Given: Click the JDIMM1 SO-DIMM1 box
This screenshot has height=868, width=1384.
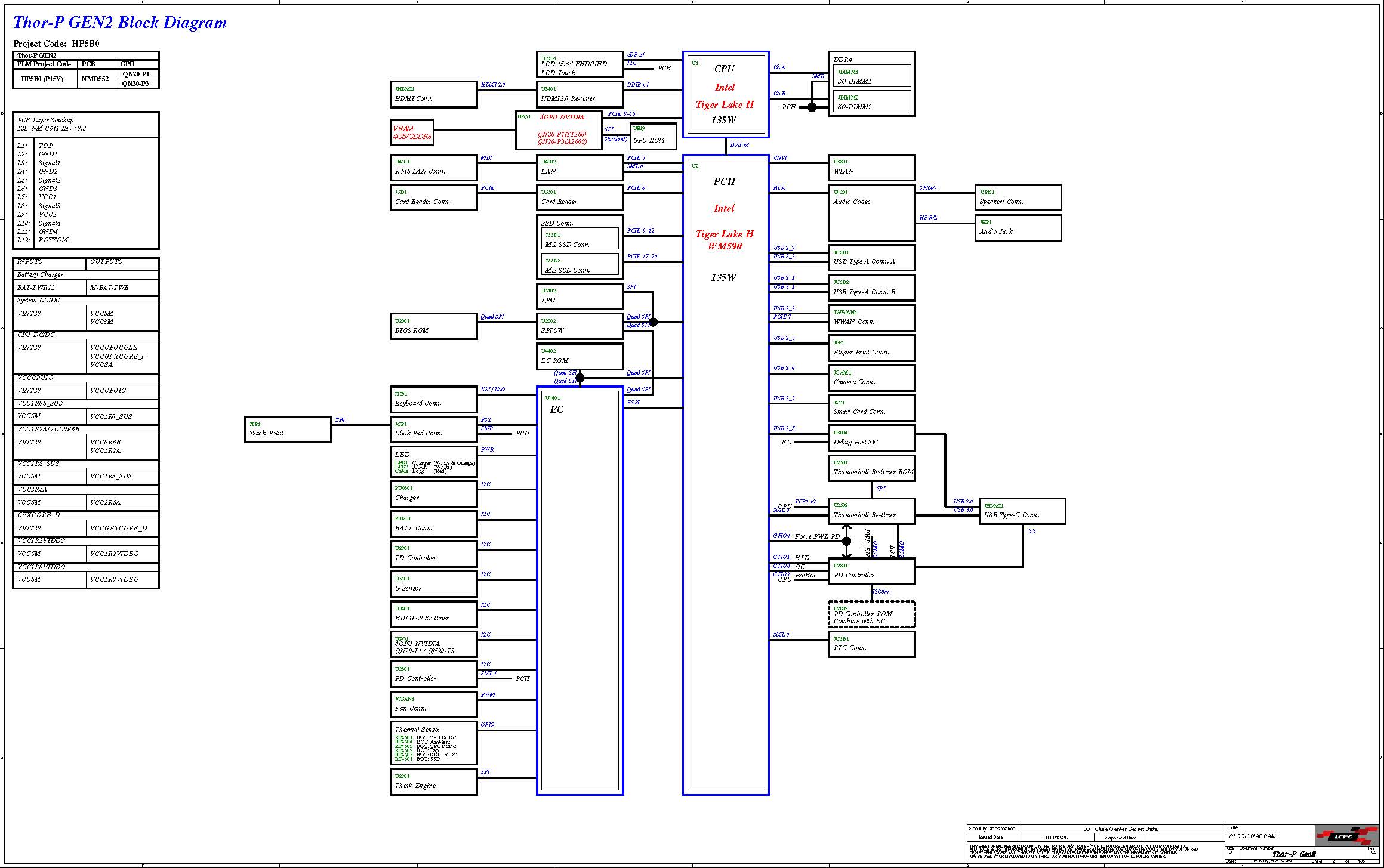Looking at the screenshot, I should coord(872,76).
